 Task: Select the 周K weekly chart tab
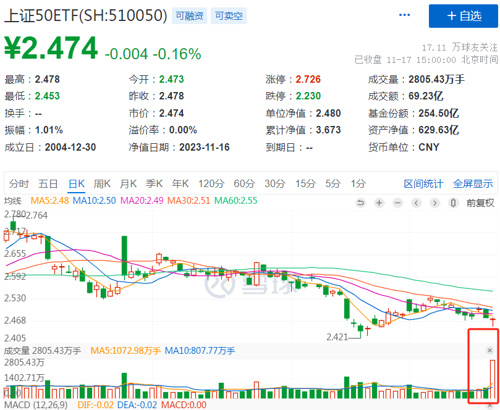click(102, 183)
